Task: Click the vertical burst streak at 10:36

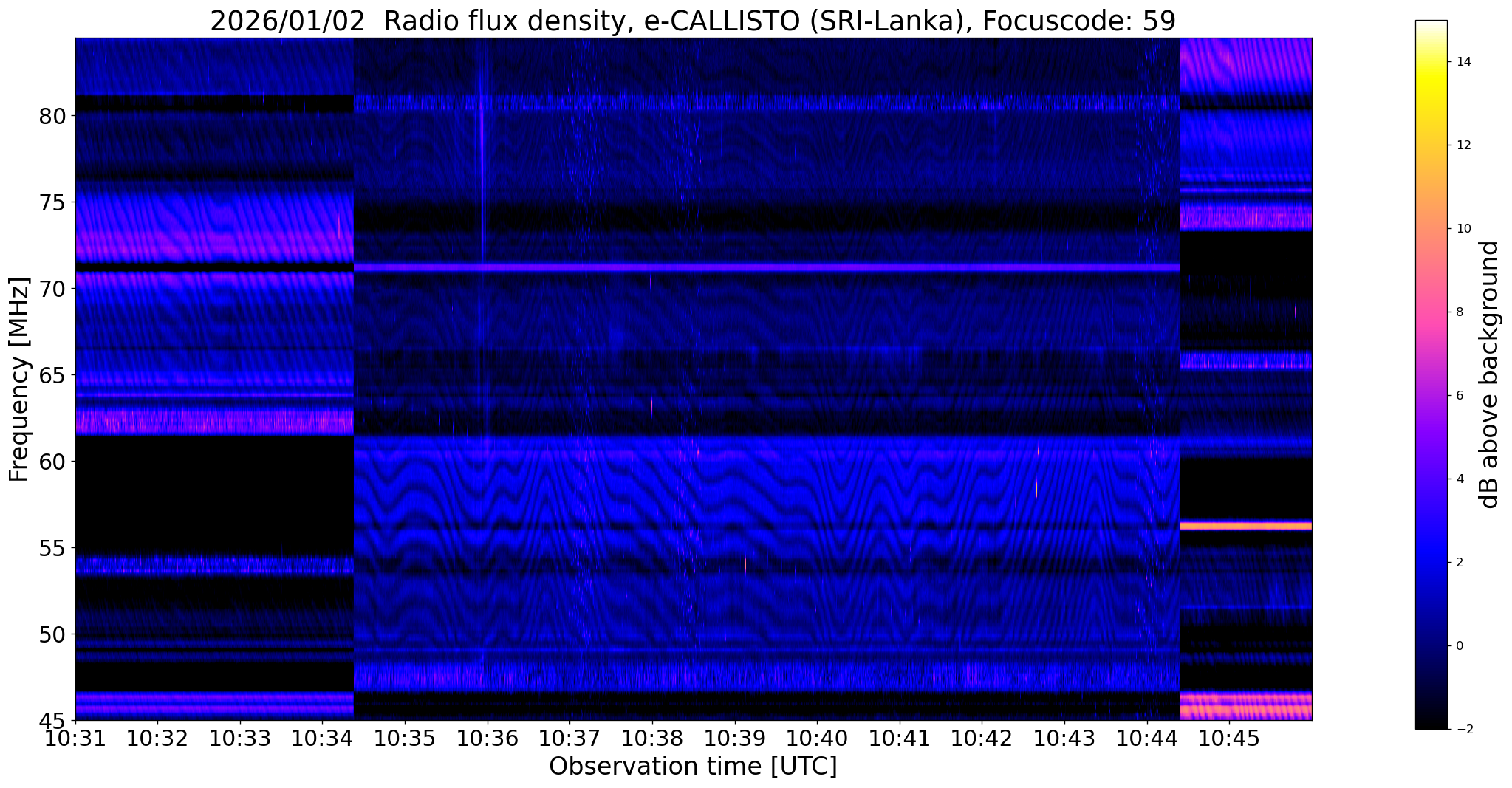Action: [482, 159]
